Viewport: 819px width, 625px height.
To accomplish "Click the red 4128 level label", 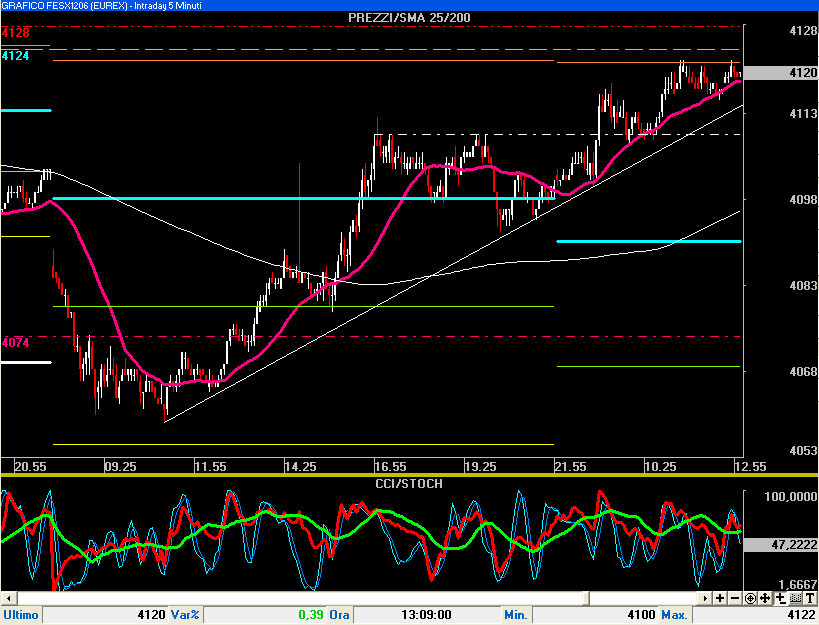I will [x=15, y=33].
